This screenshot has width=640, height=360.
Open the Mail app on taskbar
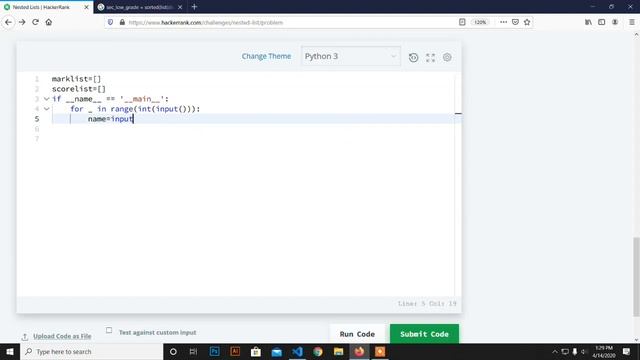(277, 351)
